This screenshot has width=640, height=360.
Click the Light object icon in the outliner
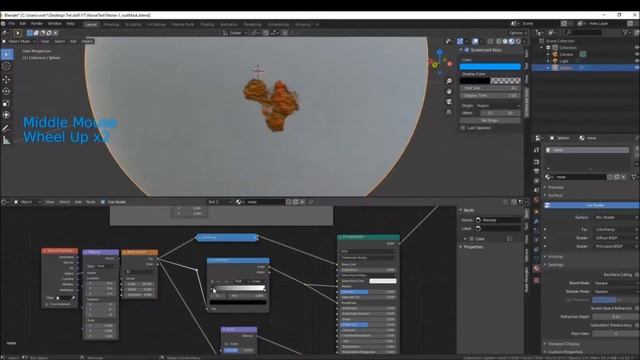point(555,61)
